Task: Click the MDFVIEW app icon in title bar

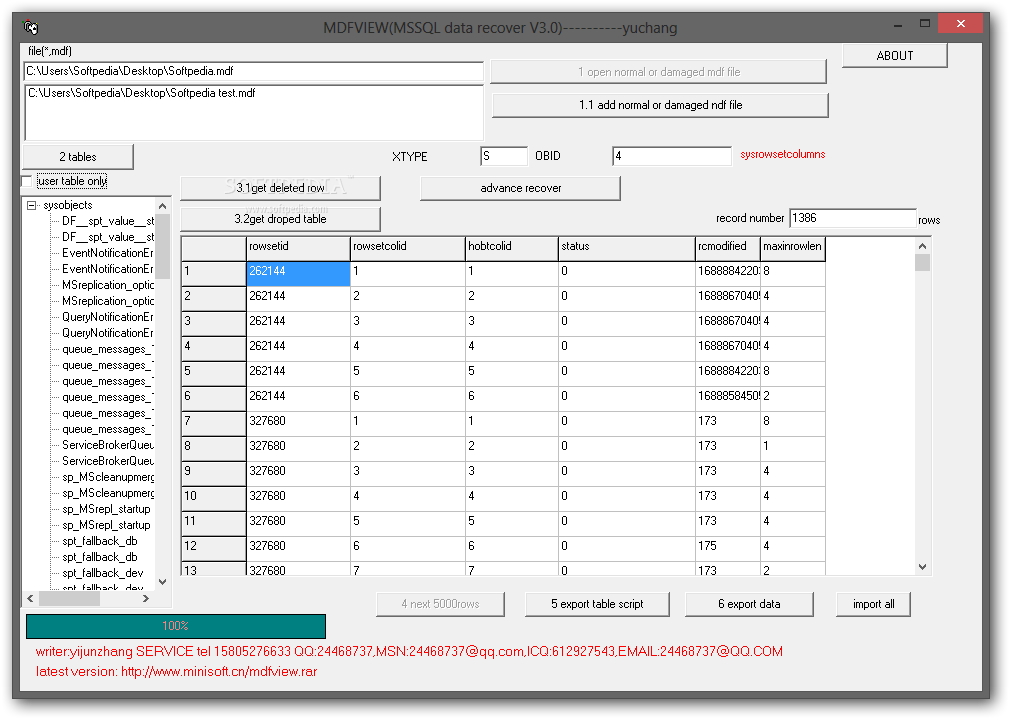Action: (x=30, y=27)
